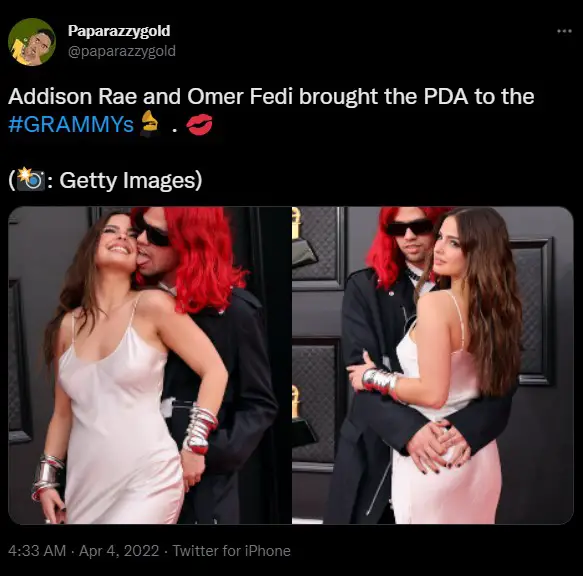Click the sunglasses in the right photo
583x576 pixels.
pyautogui.click(x=409, y=227)
